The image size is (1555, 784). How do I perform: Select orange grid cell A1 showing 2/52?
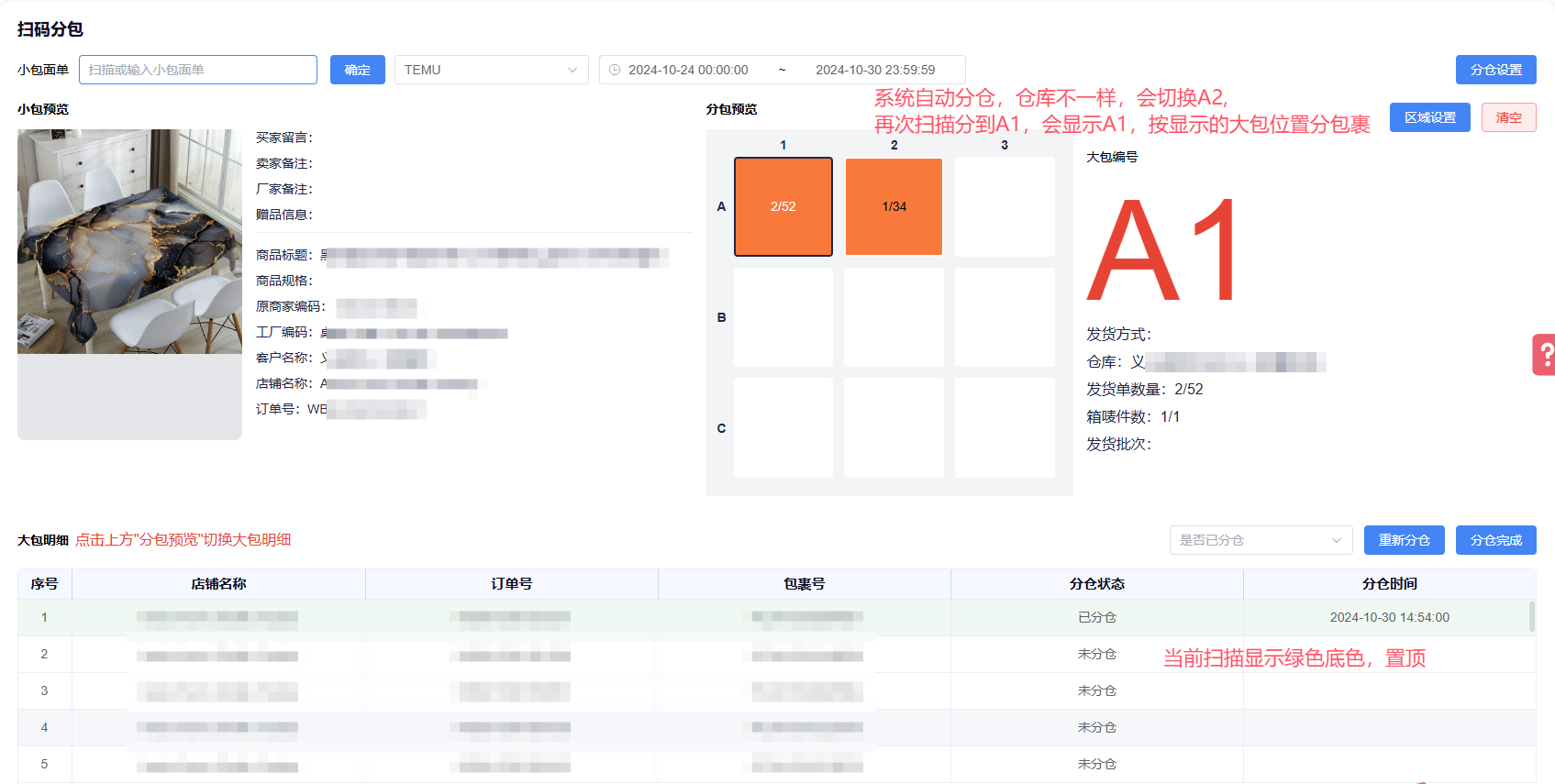point(783,206)
